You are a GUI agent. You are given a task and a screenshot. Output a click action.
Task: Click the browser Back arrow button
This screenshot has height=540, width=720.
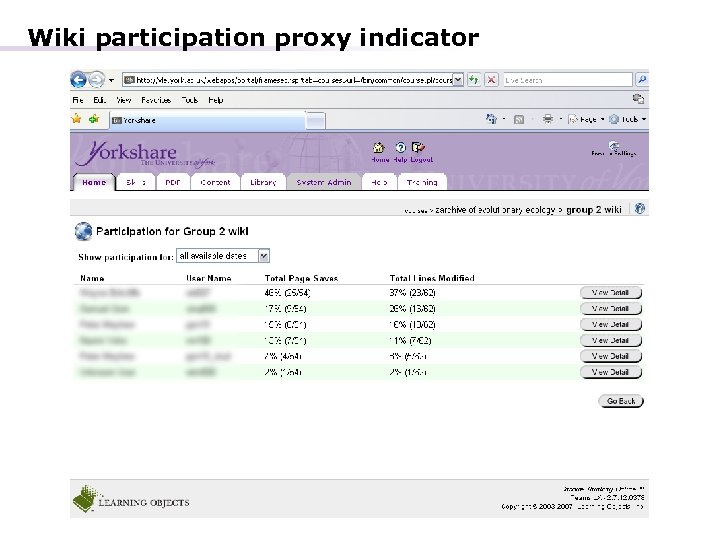(x=79, y=80)
